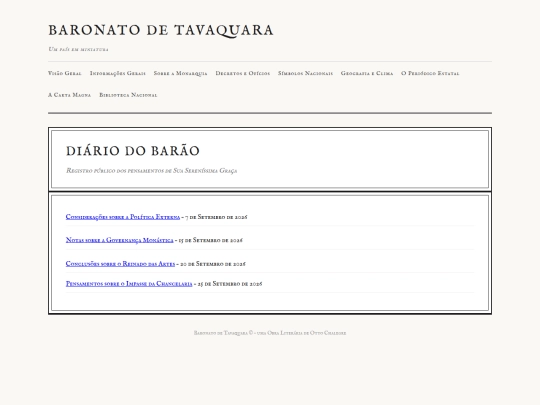Open A Carta Magna page
Screen dimensions: 540x405
[x=70, y=95]
